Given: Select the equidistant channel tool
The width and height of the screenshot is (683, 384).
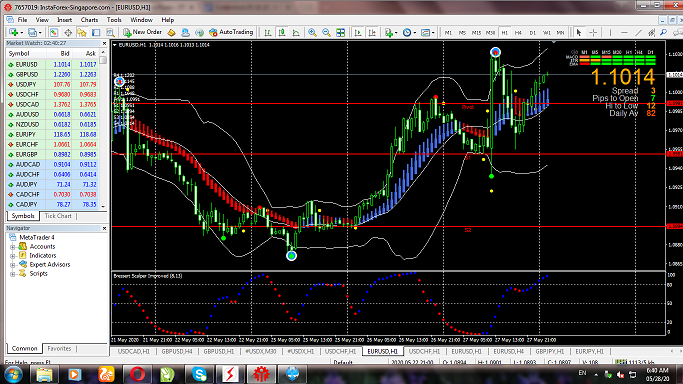Looking at the screenshot, I should pos(651,32).
